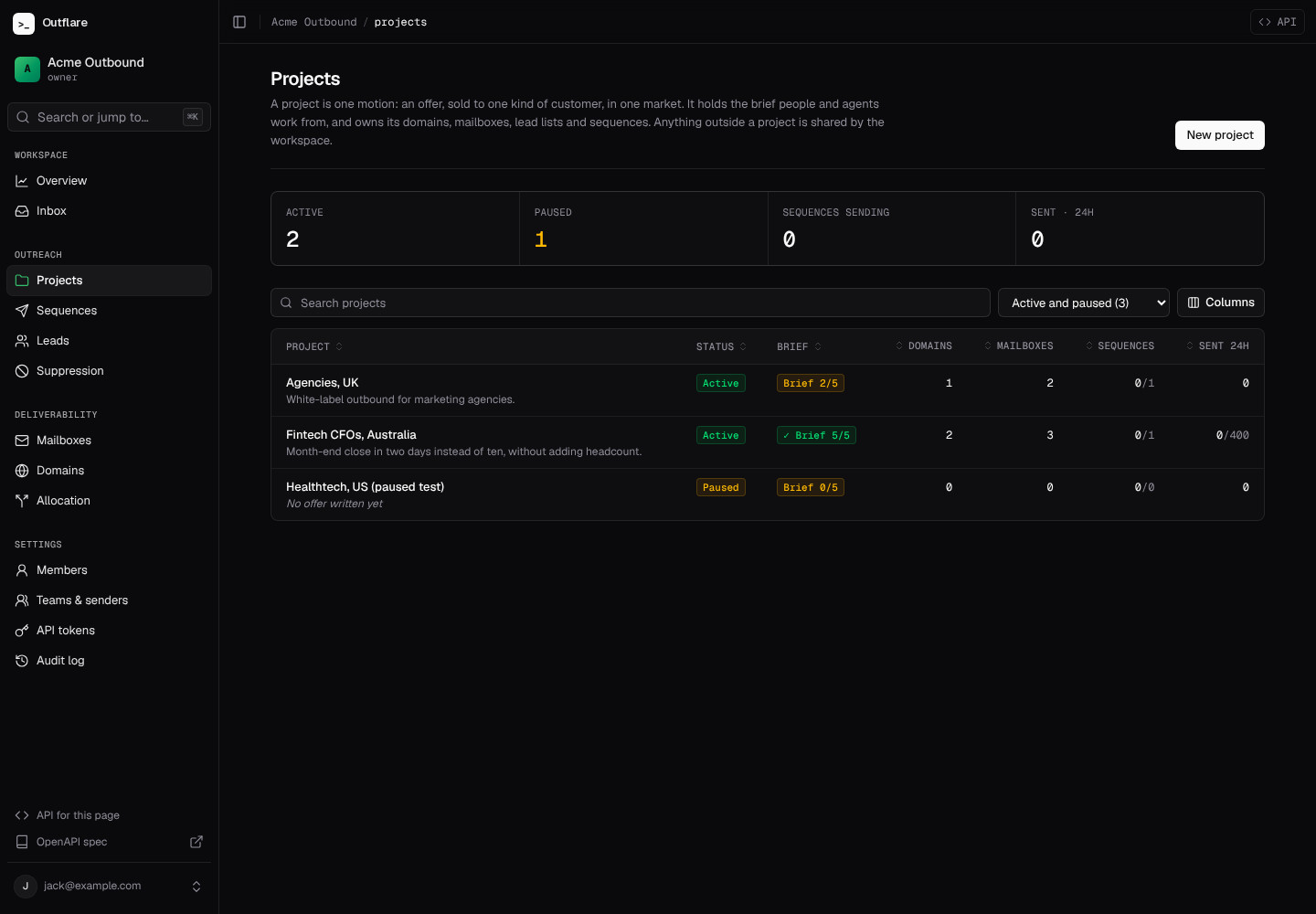
Task: Open the Fintech CFOs, Australia project
Action: pos(768,442)
